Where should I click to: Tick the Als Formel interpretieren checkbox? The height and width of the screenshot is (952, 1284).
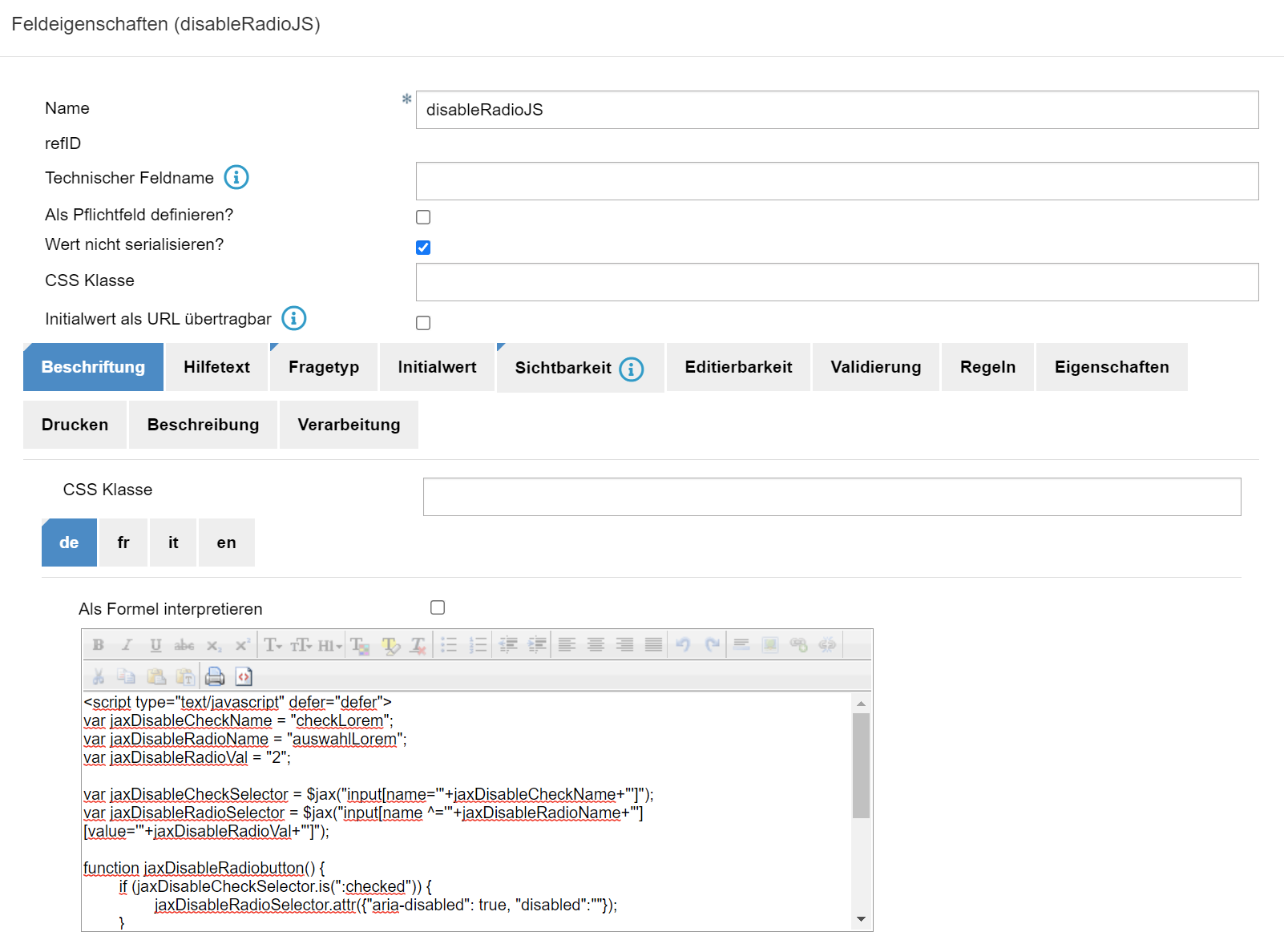point(438,607)
